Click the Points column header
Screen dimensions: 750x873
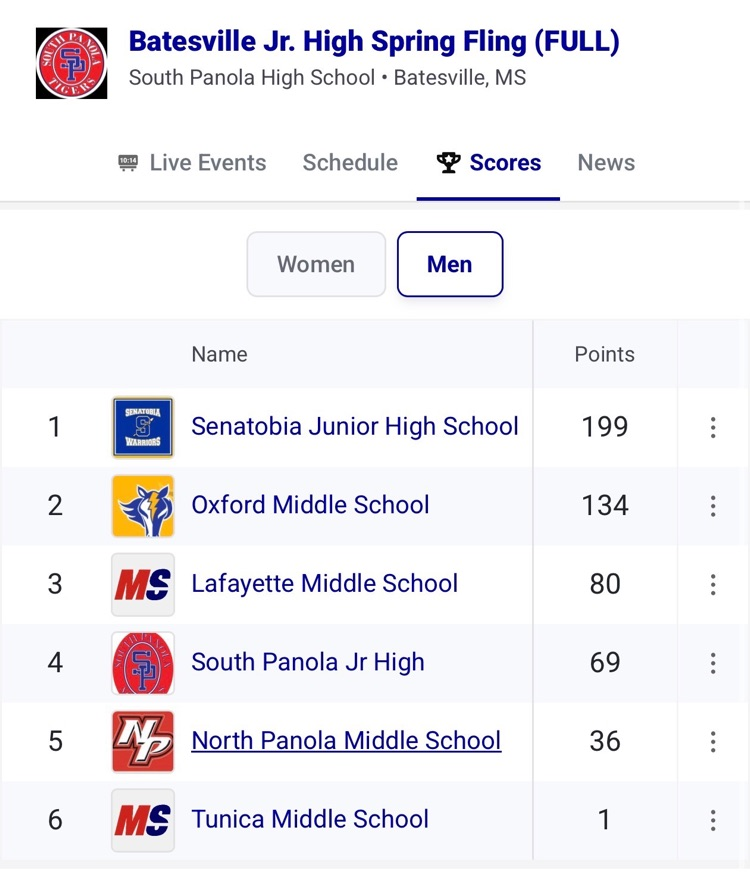[x=604, y=354]
